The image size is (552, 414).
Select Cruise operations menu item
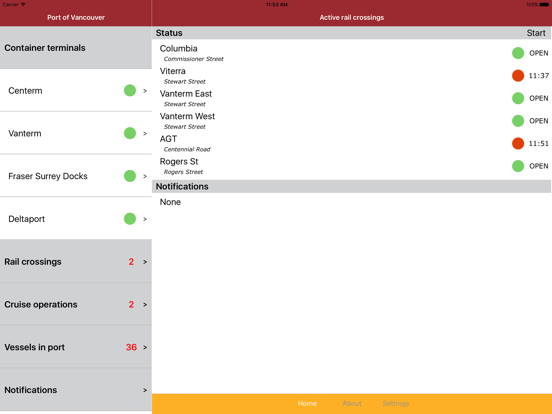tap(76, 304)
